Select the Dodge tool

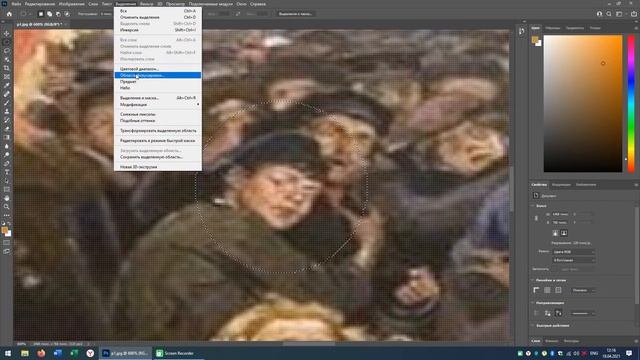(x=7, y=155)
